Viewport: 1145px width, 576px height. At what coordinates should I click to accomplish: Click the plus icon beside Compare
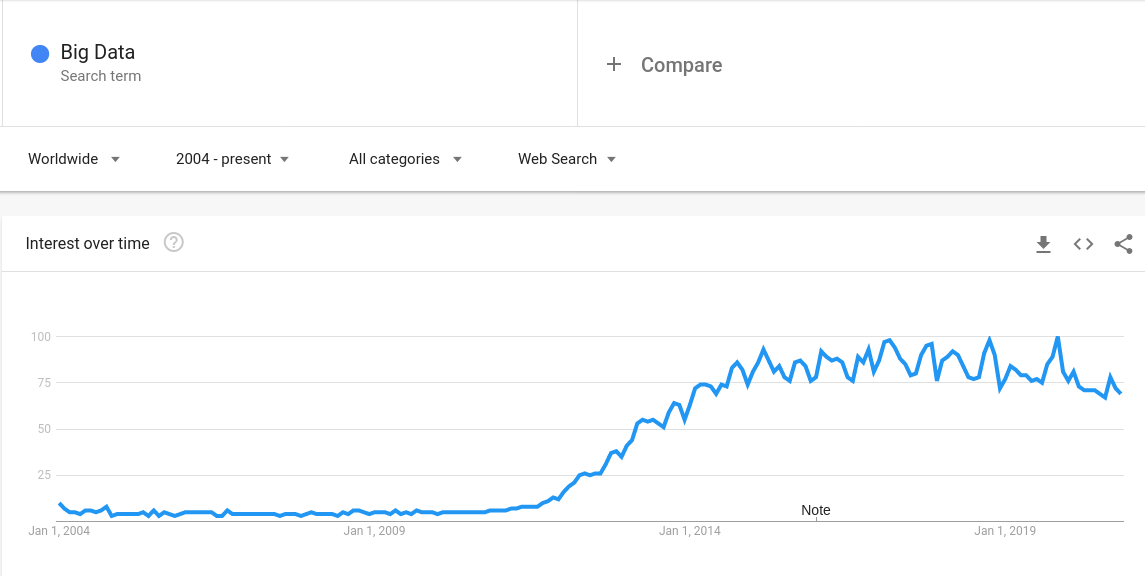(x=614, y=65)
